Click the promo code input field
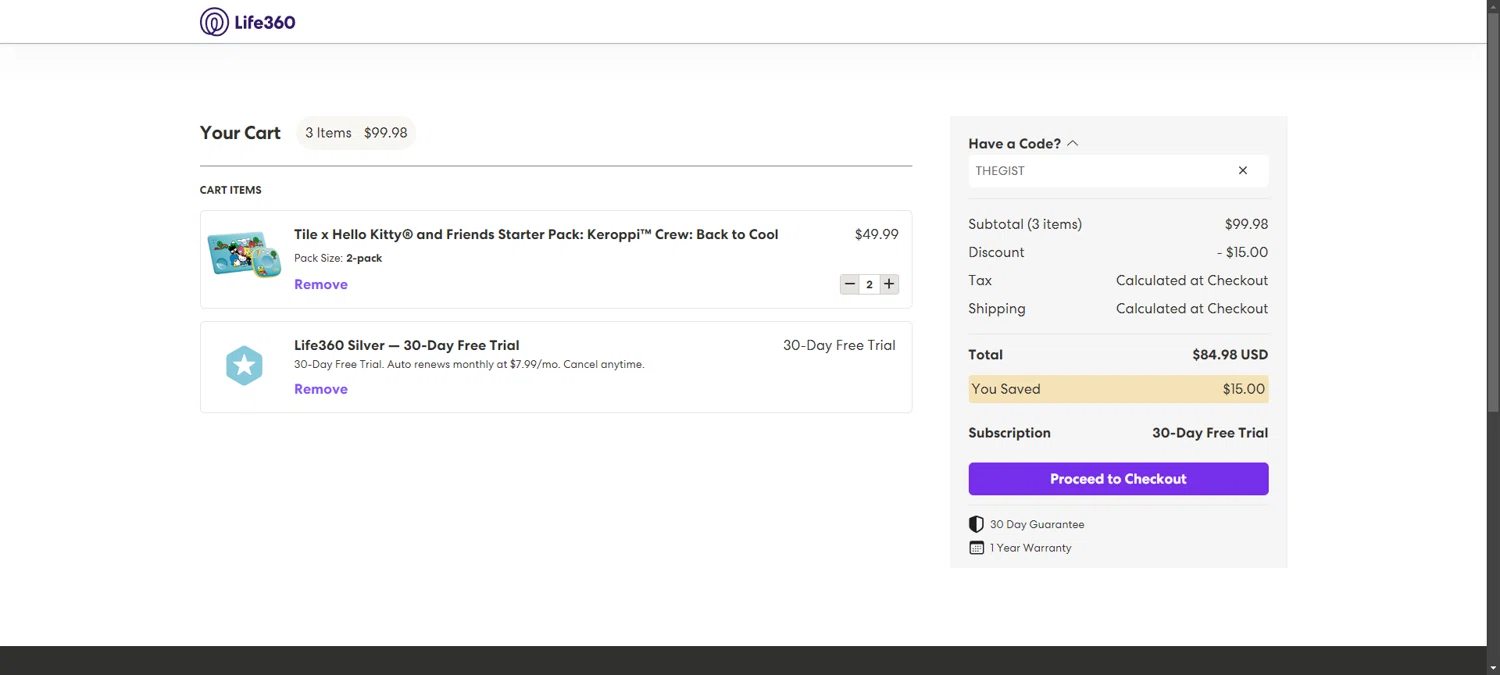 (1100, 171)
